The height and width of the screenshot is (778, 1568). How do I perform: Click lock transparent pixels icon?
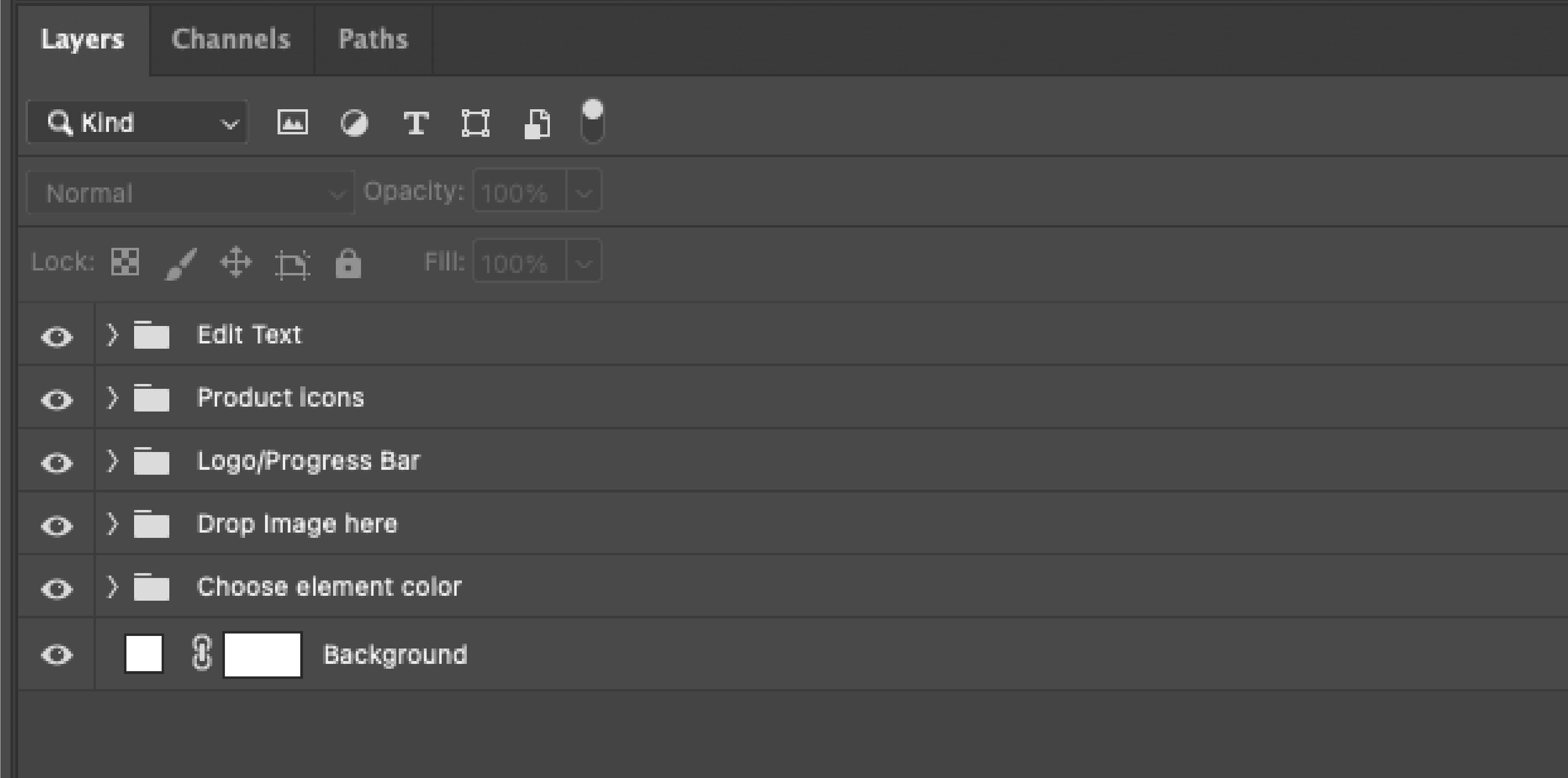point(125,262)
